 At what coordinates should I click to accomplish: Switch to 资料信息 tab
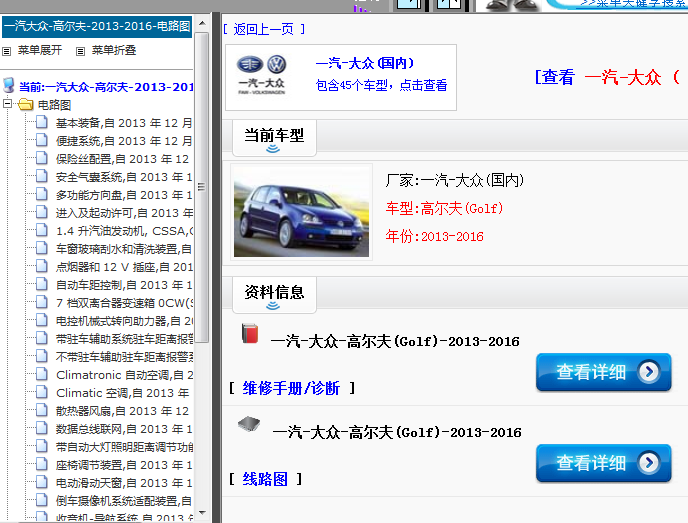point(274,294)
